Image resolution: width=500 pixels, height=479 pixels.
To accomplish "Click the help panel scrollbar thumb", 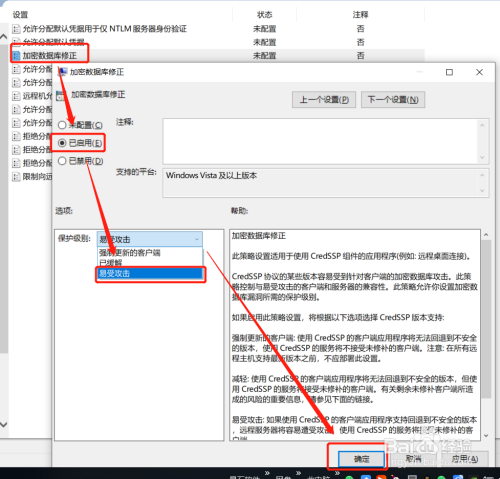I will click(486, 319).
